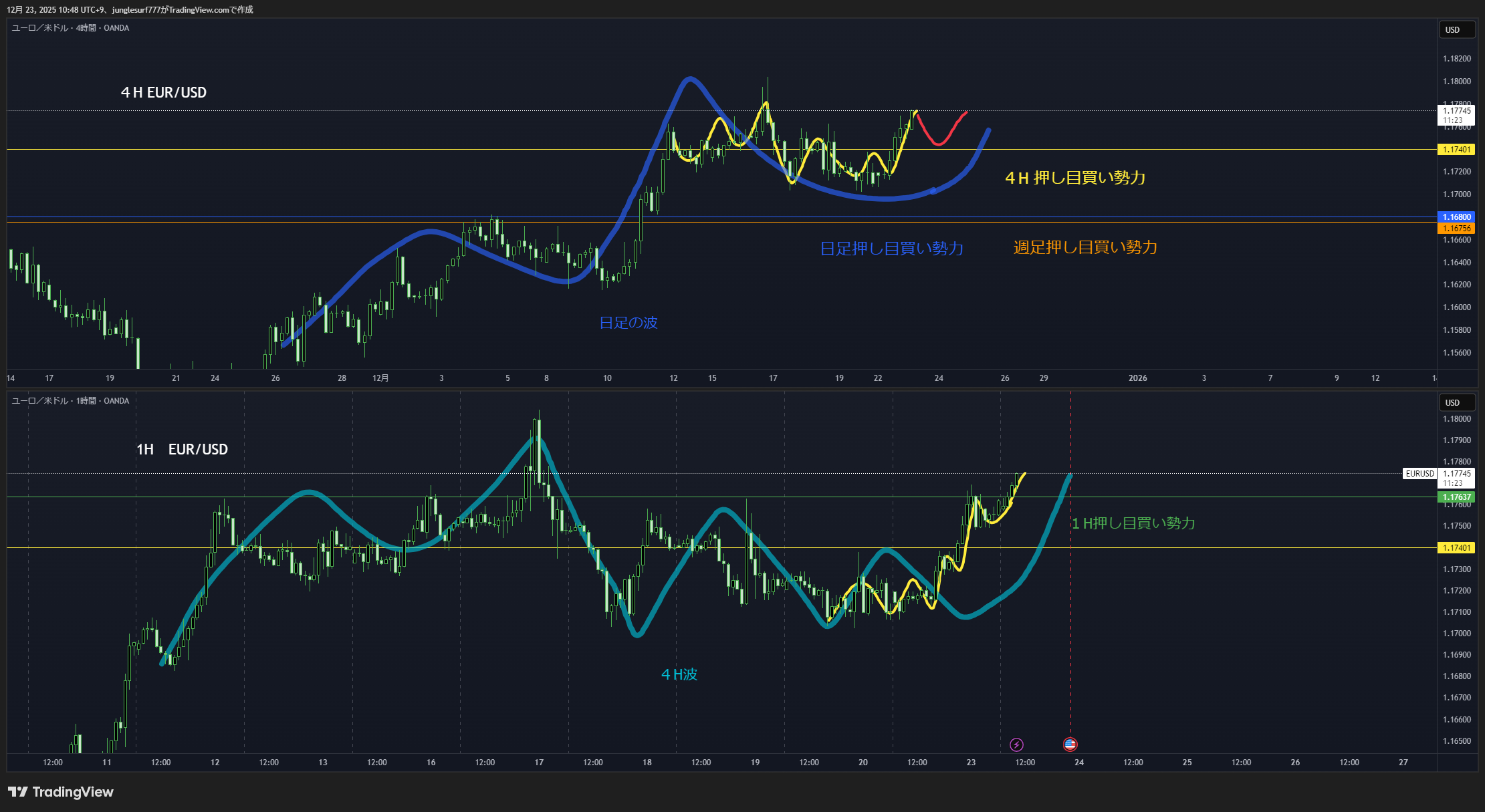
Task: Click the 2026 label on the upper time axis
Action: pyautogui.click(x=1137, y=378)
